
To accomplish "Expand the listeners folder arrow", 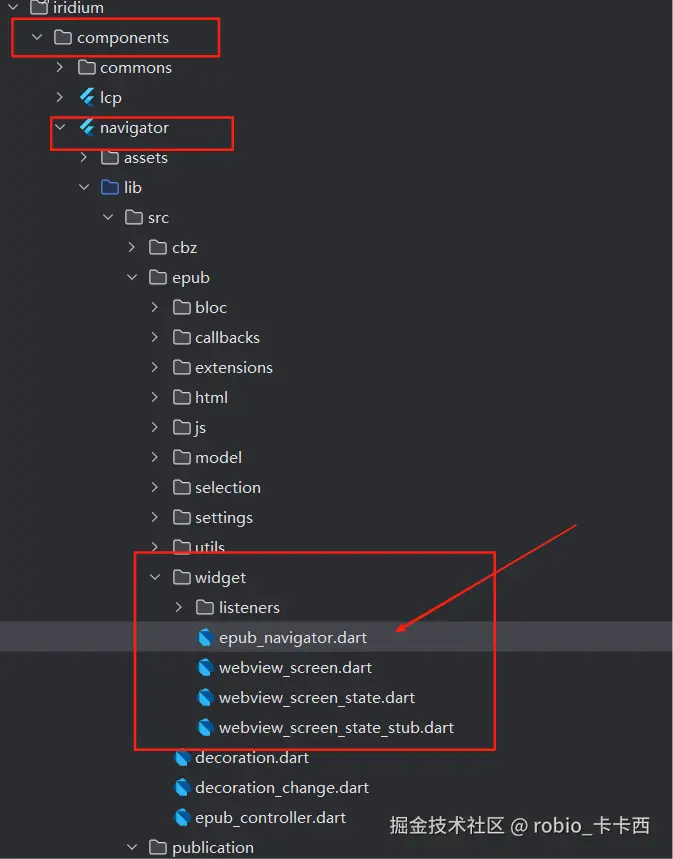I will tap(179, 607).
